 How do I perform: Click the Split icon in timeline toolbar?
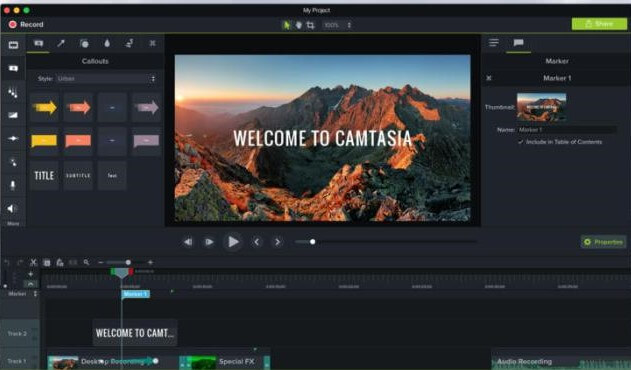point(73,263)
